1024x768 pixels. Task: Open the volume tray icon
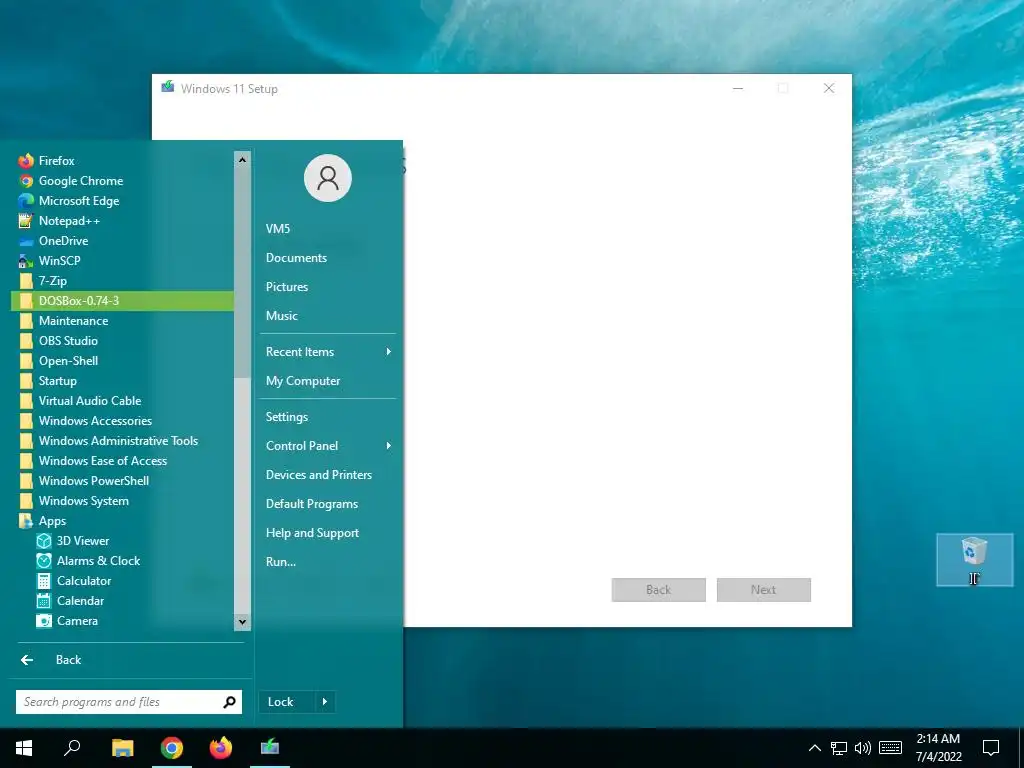click(x=863, y=748)
